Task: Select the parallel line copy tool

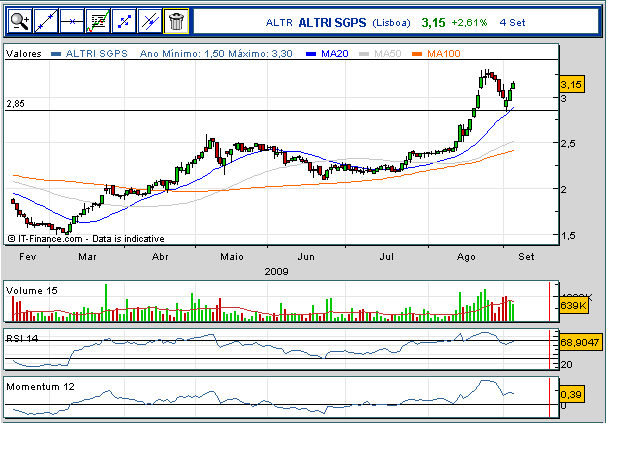Action: click(x=150, y=21)
